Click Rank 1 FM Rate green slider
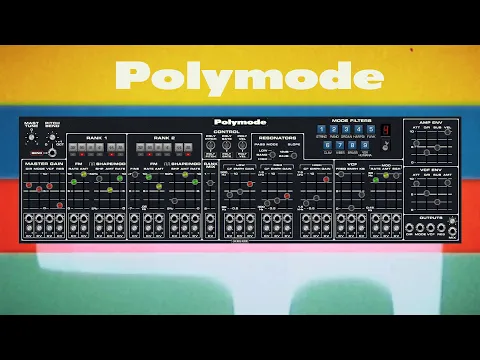480x360 pixels. point(74,182)
